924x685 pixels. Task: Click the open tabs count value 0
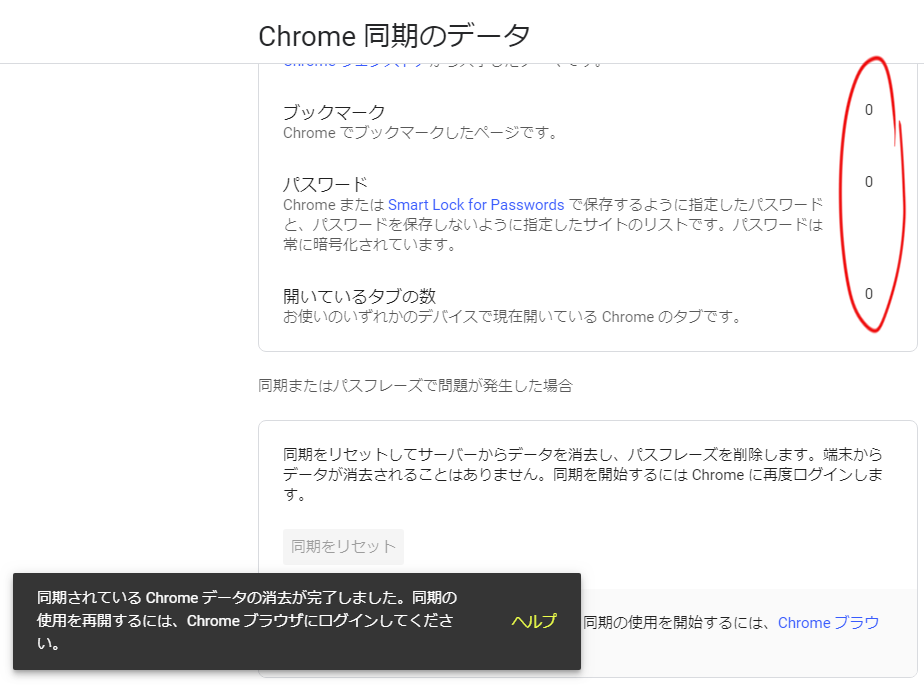point(869,294)
